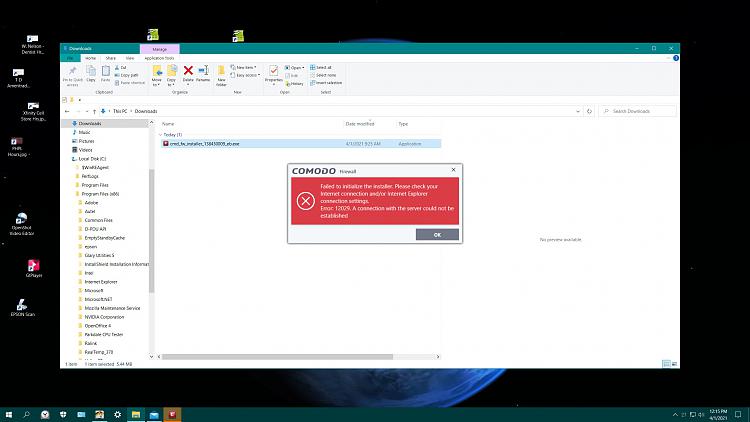This screenshot has width=750, height=422.
Task: Click Select all in ribbon
Action: (321, 67)
